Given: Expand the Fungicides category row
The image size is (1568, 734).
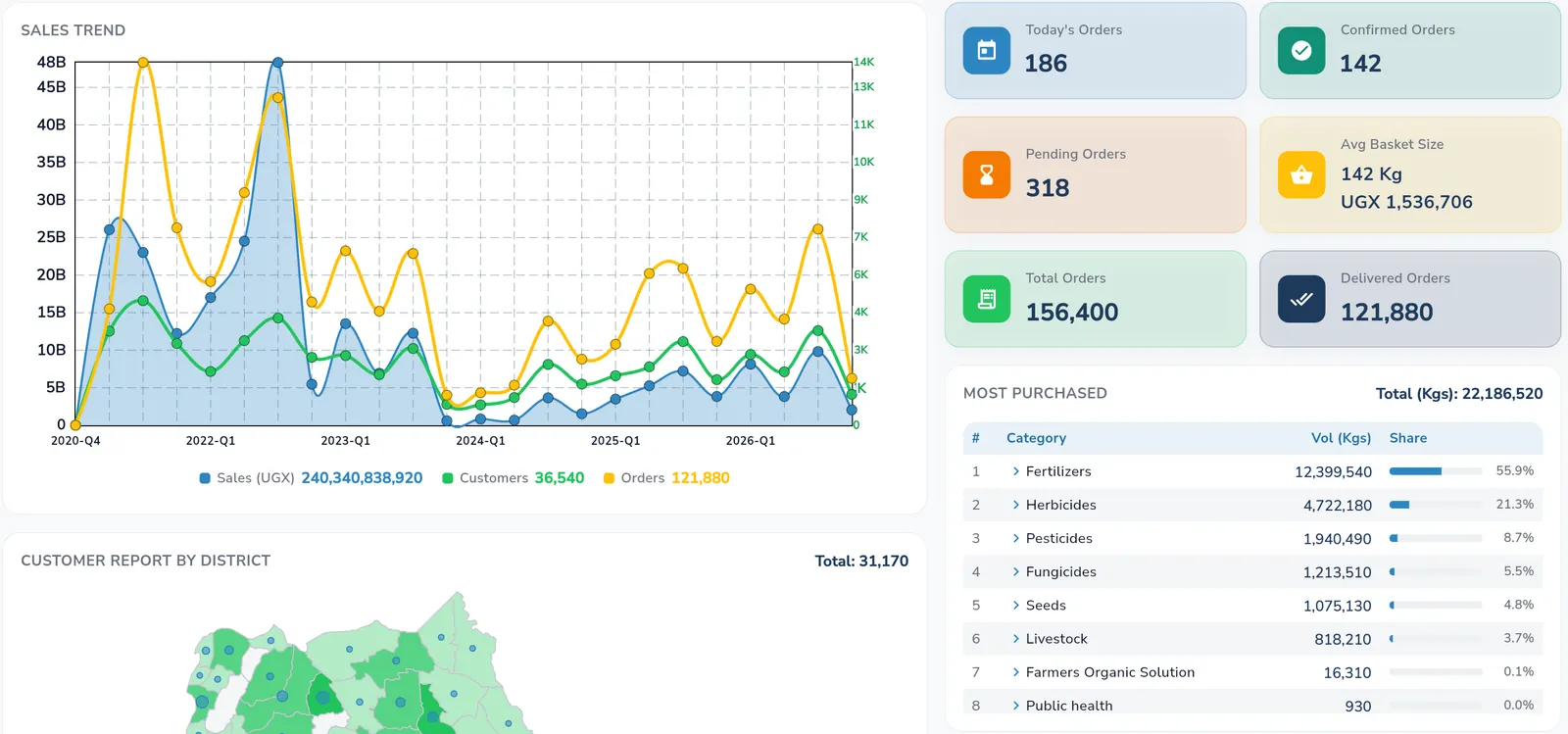Looking at the screenshot, I should point(1015,571).
